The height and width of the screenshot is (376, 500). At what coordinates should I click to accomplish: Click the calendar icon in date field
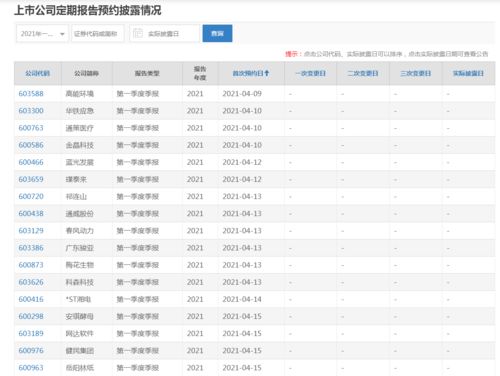138,33
